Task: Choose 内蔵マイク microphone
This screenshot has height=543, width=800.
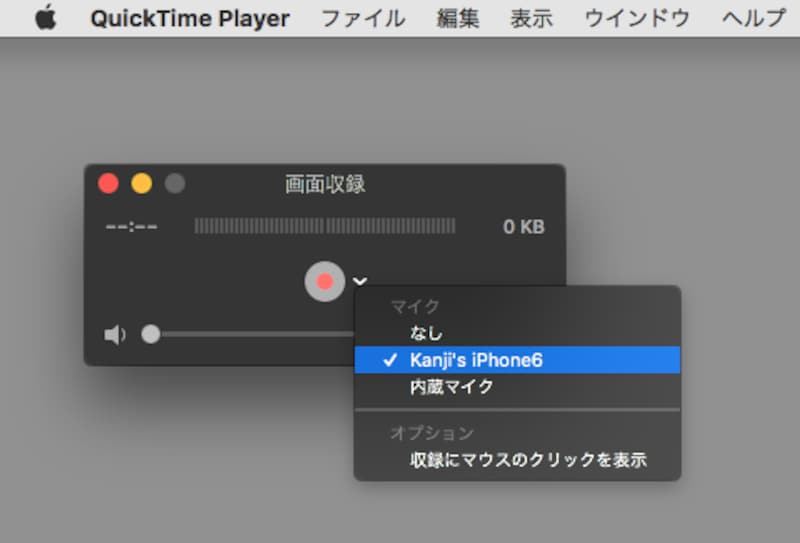Action: 517,387
